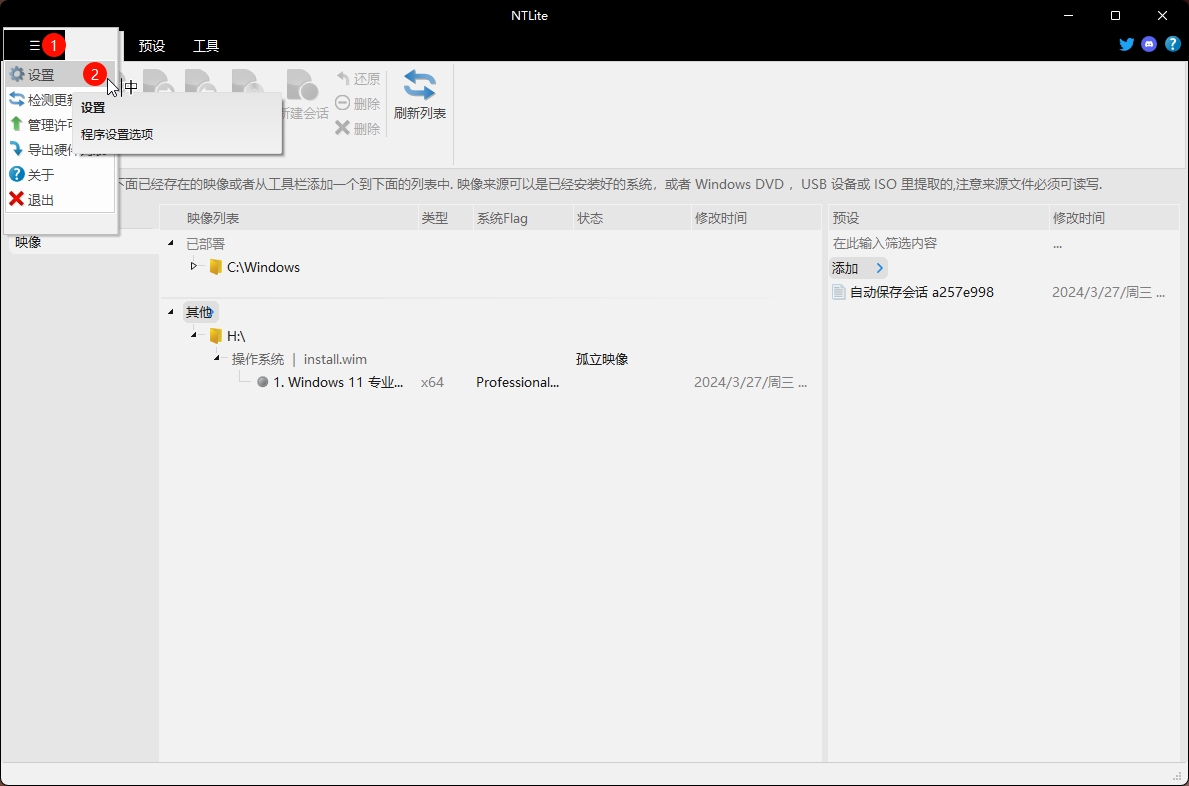
Task: Open the Twitter bird icon link
Action: pos(1127,44)
